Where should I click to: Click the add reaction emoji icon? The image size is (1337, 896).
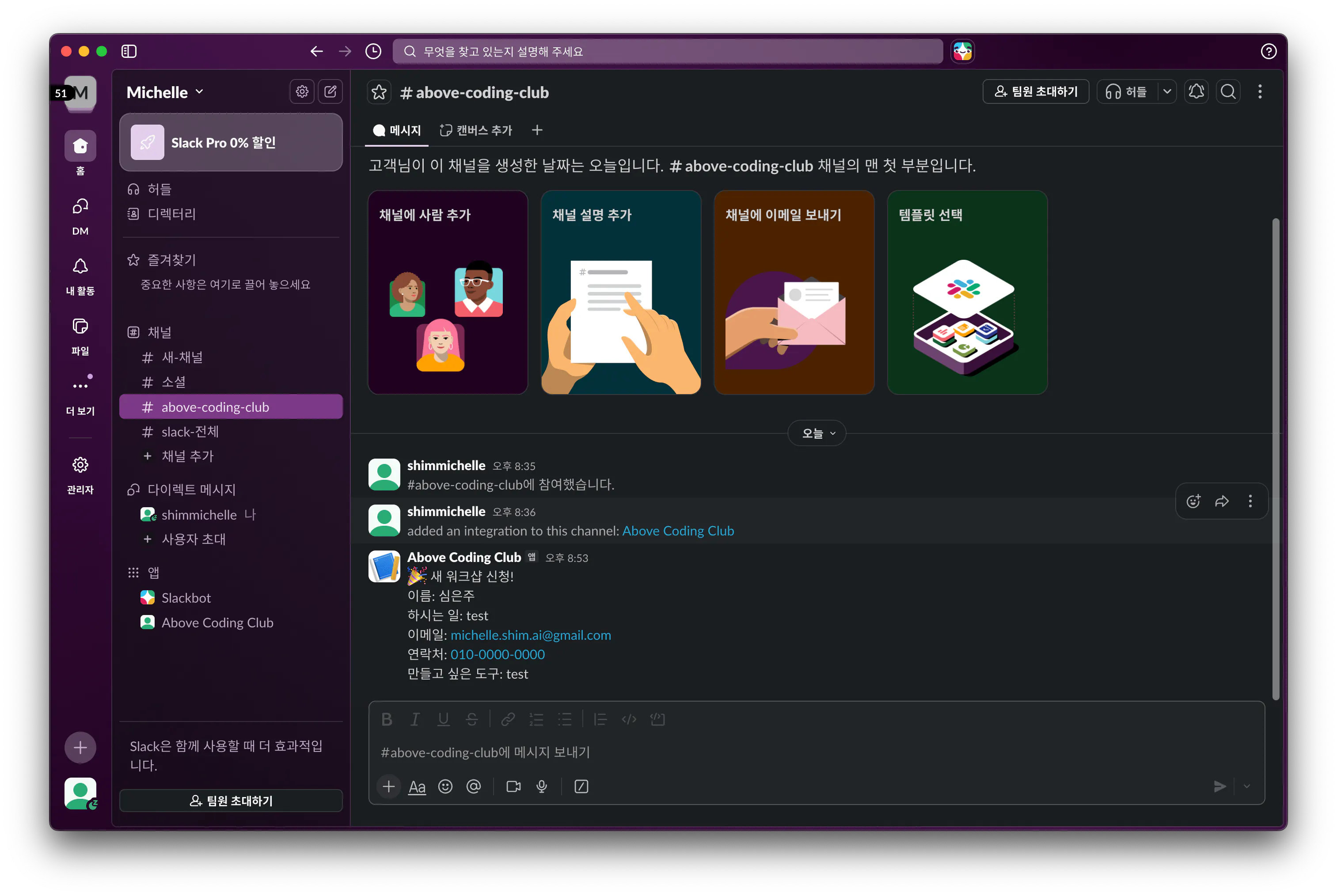point(1193,501)
